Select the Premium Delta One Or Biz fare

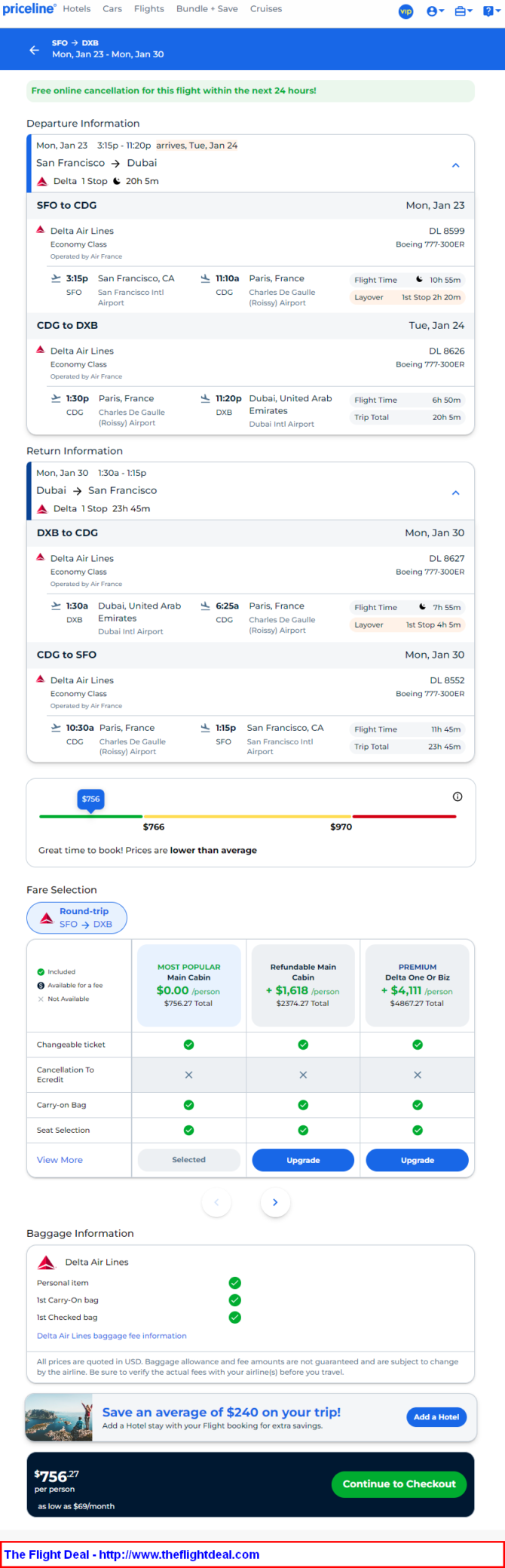(x=418, y=985)
